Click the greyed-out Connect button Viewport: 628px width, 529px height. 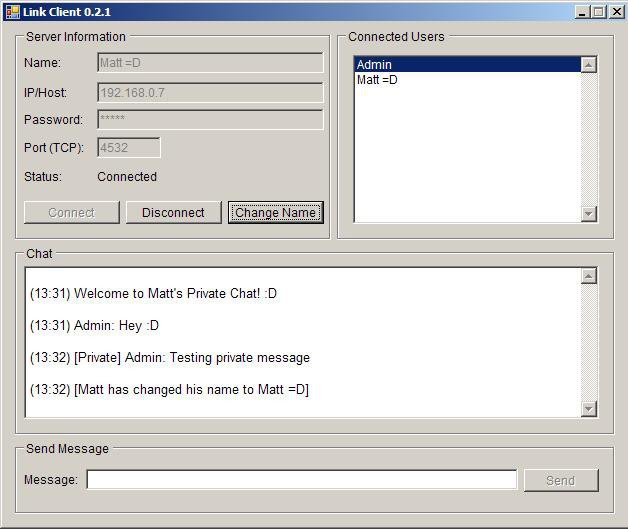click(72, 213)
